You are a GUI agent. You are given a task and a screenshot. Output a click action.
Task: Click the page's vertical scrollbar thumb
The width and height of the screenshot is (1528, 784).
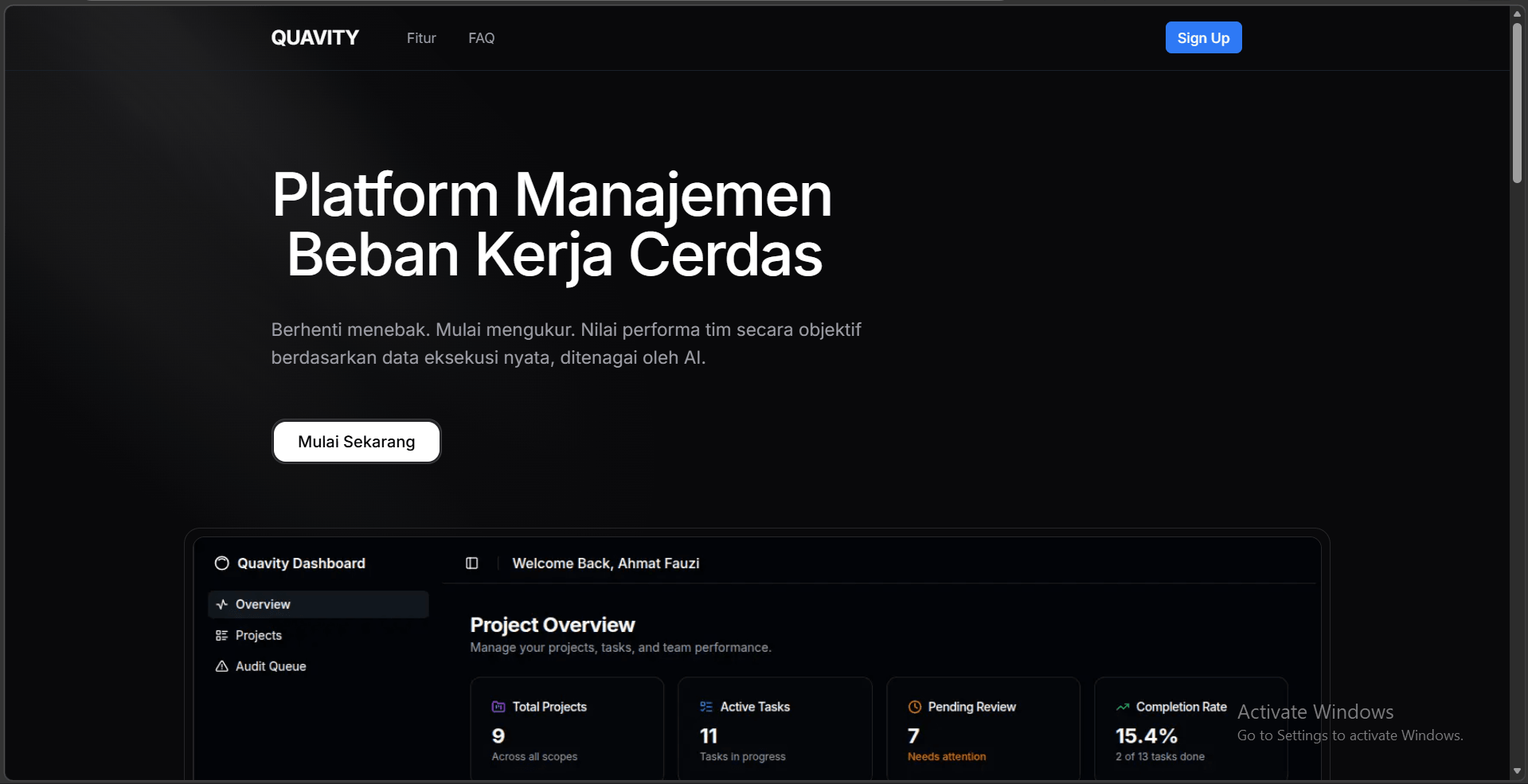pos(1517,103)
